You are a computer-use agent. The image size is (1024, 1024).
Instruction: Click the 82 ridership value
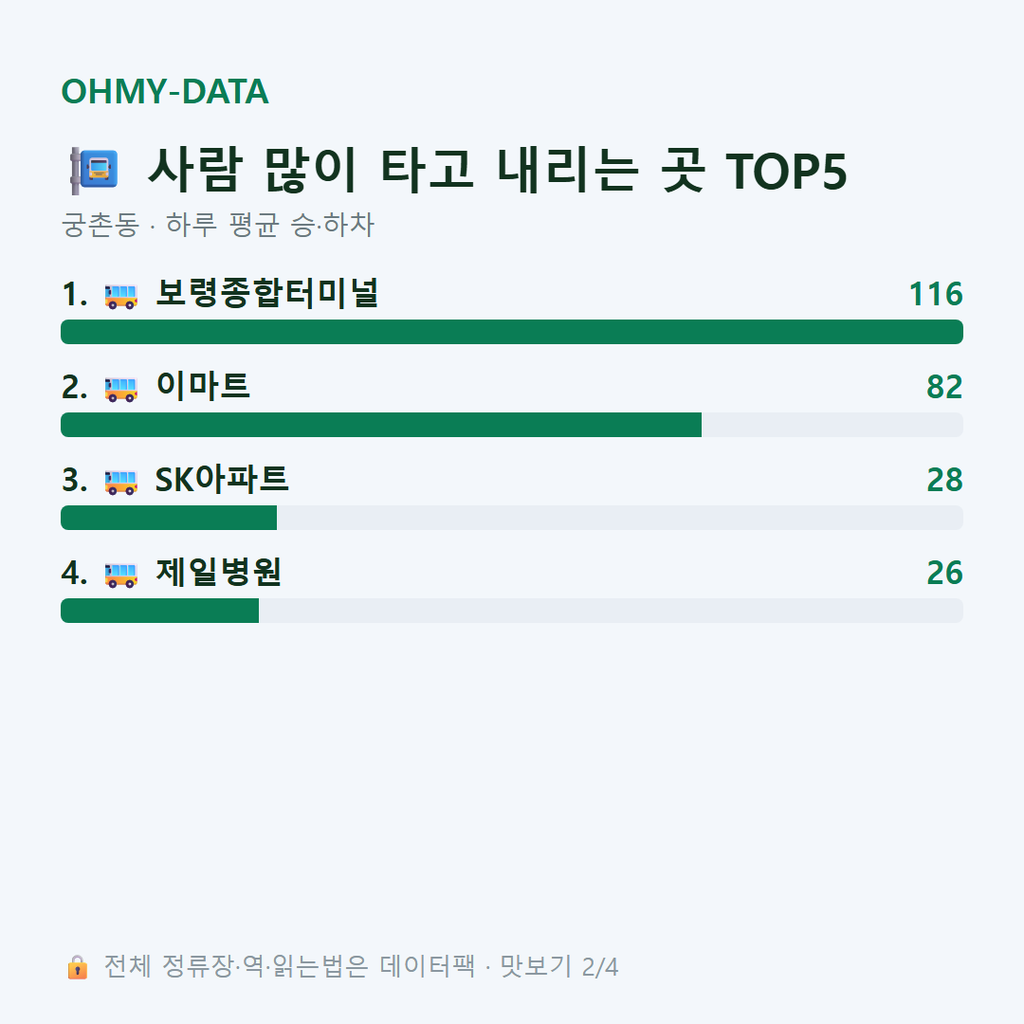coord(944,387)
